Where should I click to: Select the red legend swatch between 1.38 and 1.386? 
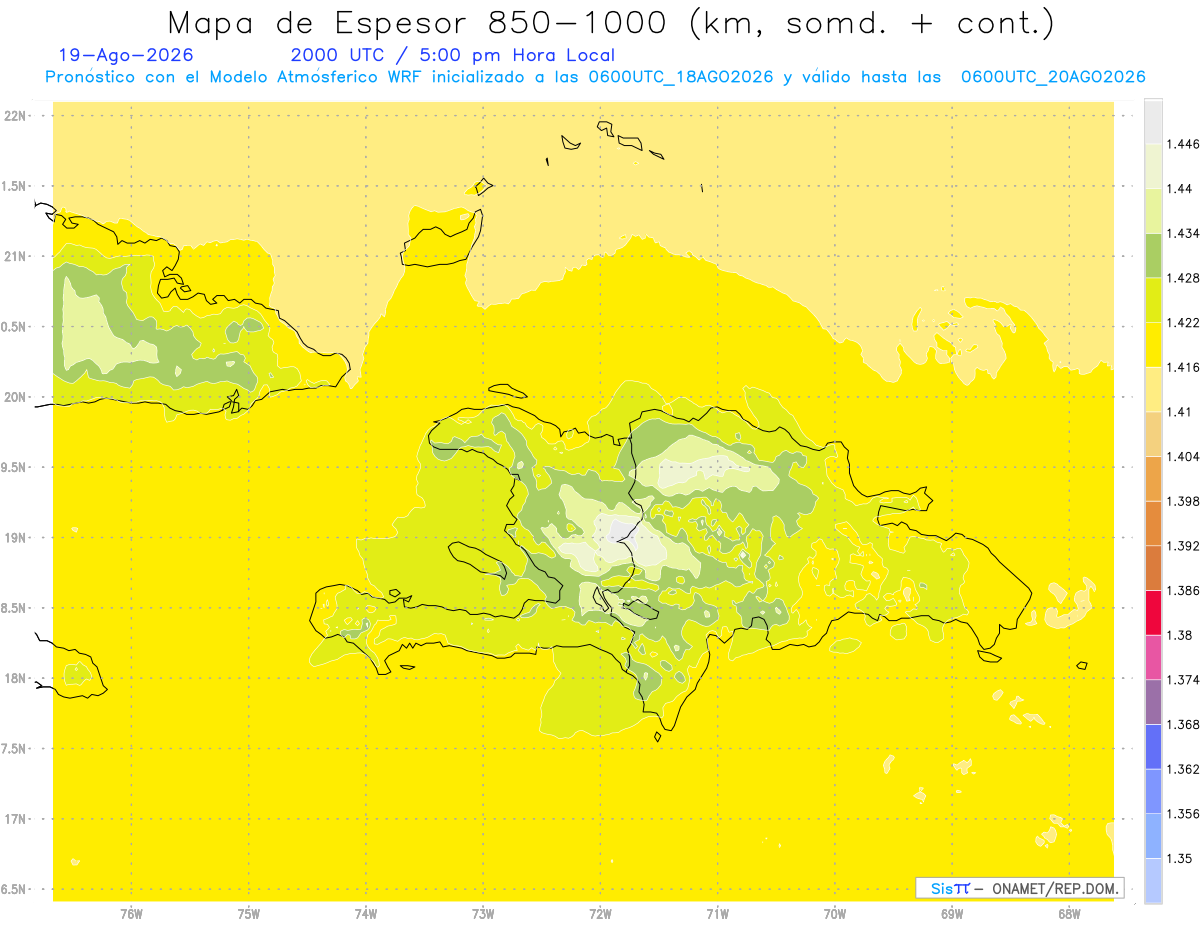coord(1153,612)
